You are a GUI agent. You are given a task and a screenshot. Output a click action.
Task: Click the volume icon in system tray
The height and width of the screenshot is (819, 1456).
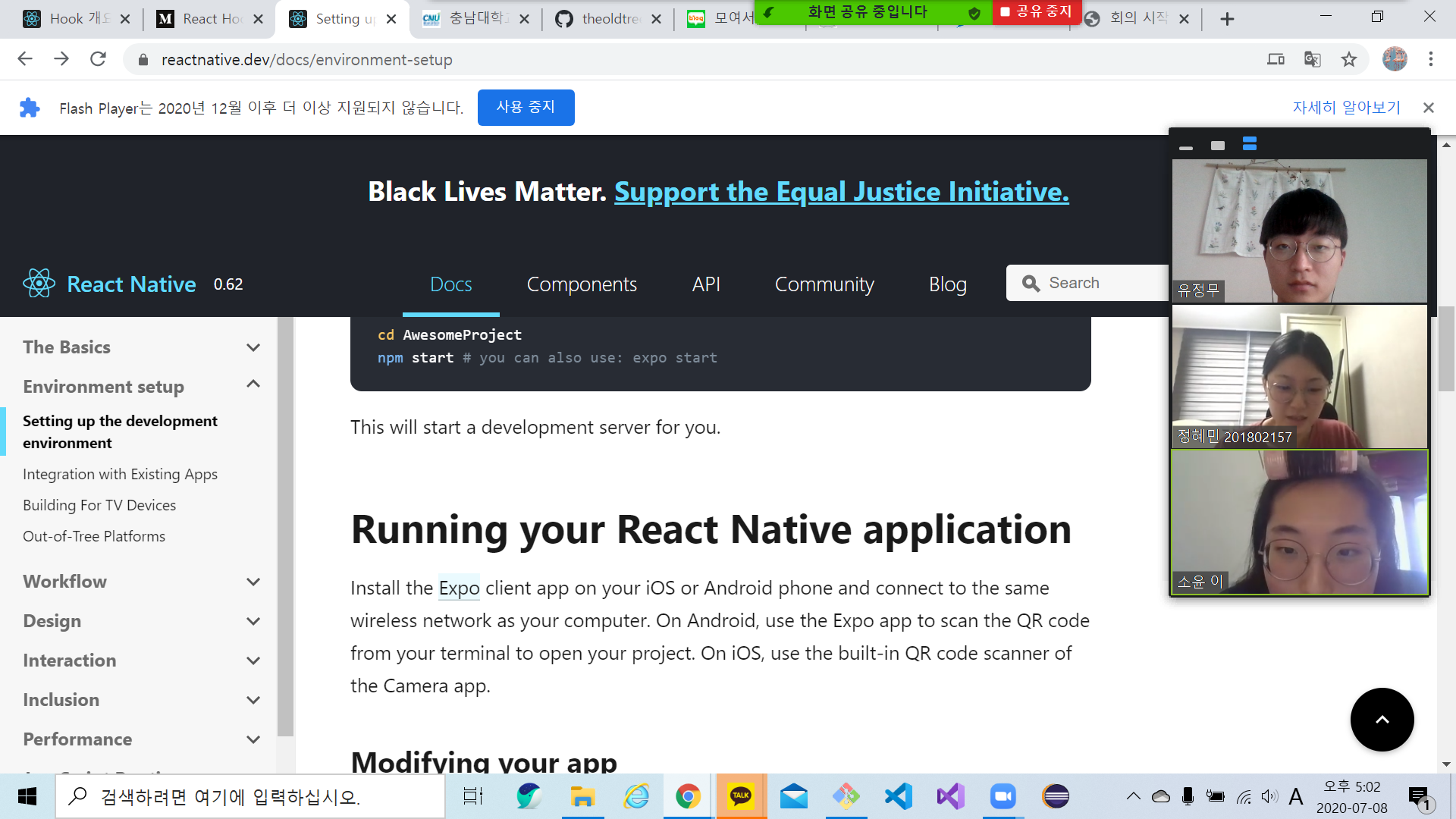point(1269,796)
